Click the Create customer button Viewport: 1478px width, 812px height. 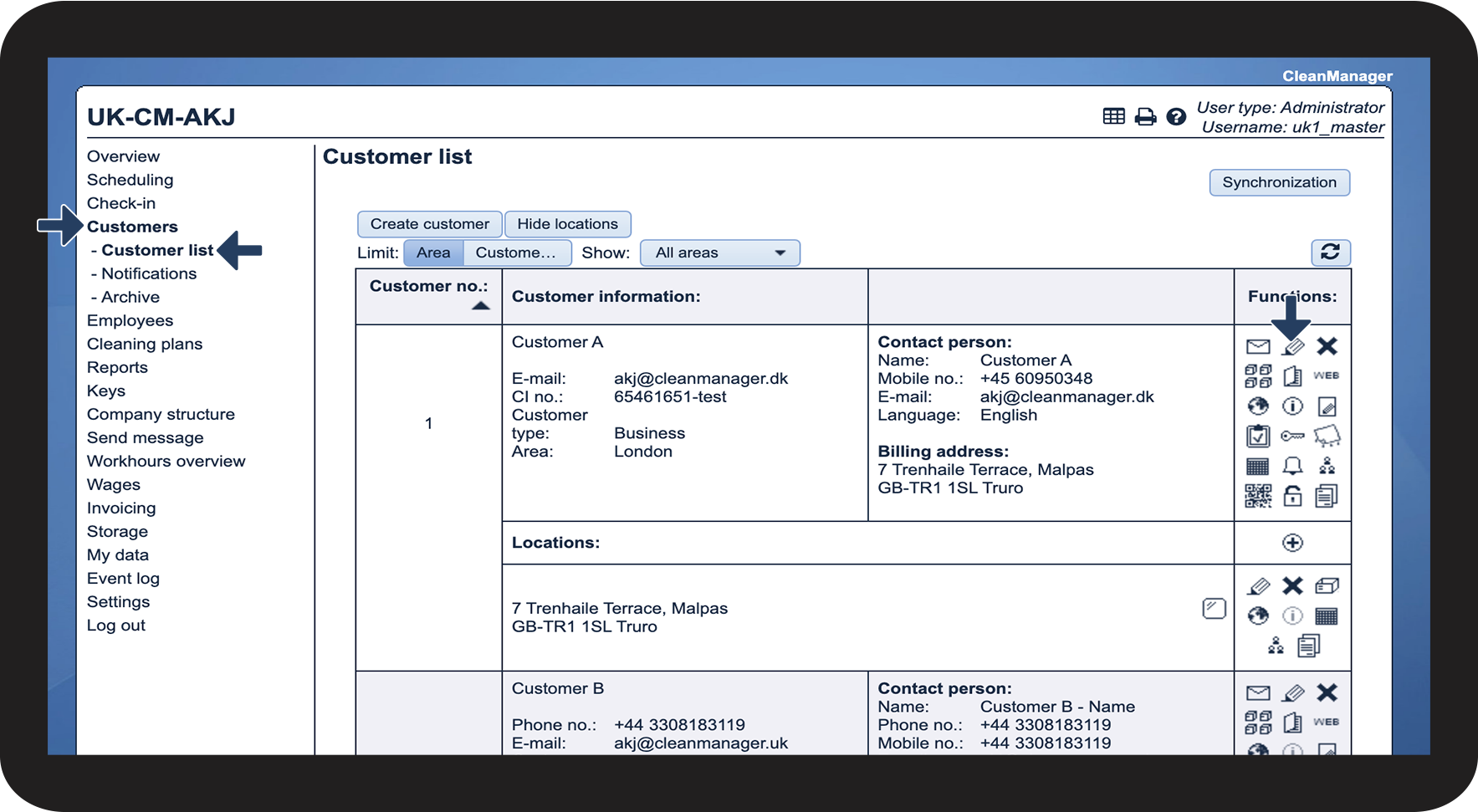pyautogui.click(x=429, y=224)
